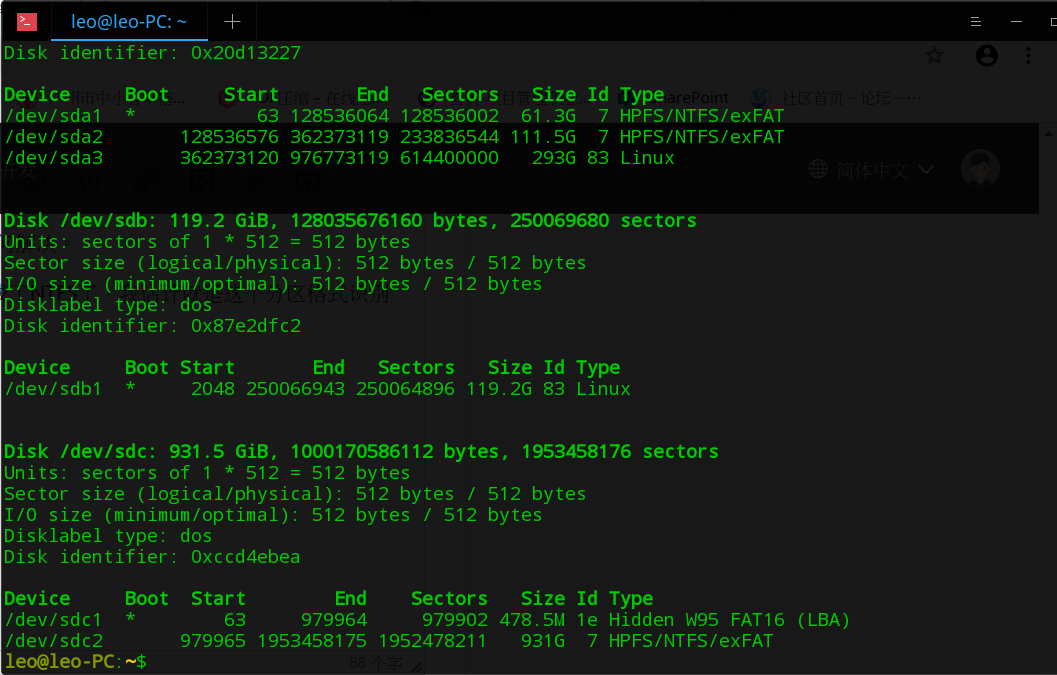Click the browser icon beside 社区首页 bookmark
The height and width of the screenshot is (675, 1057).
click(x=761, y=97)
